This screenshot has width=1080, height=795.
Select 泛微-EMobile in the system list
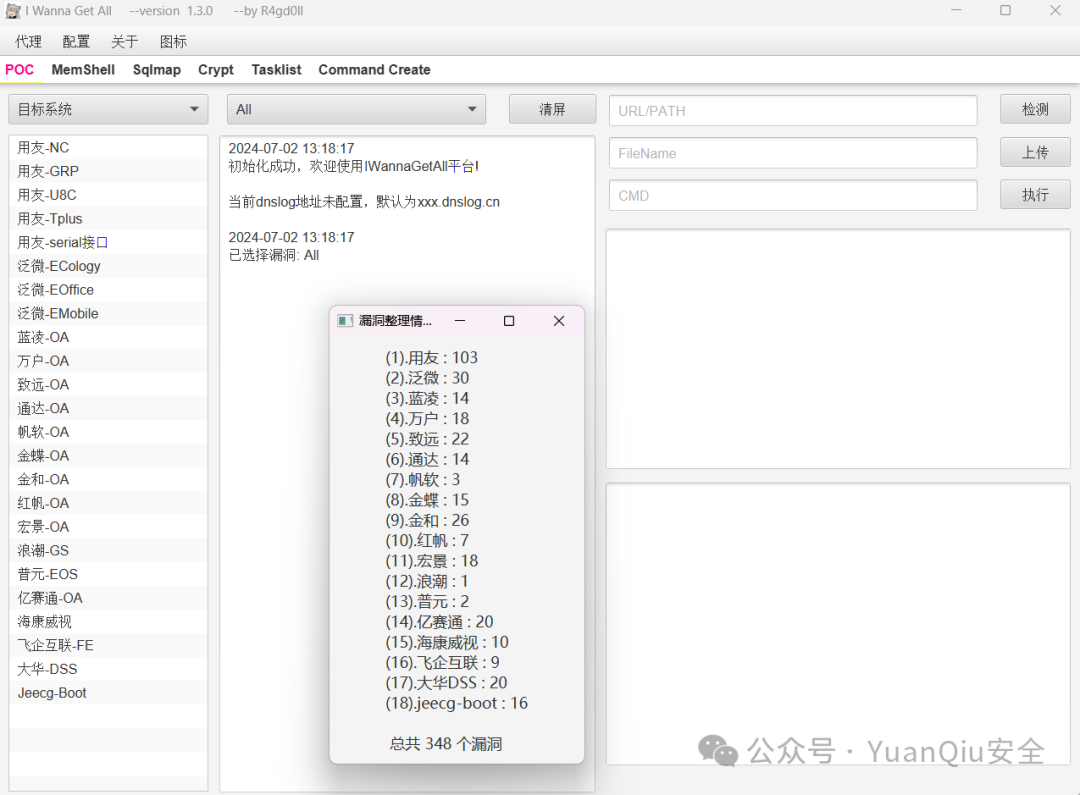[x=108, y=313]
